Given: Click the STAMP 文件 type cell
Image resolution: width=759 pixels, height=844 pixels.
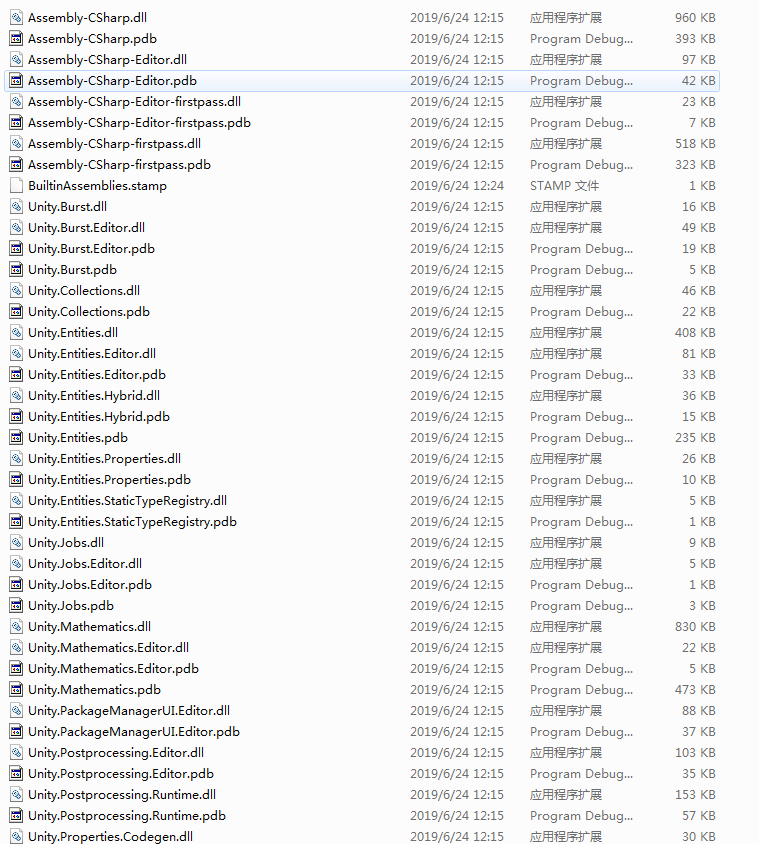Looking at the screenshot, I should (564, 186).
